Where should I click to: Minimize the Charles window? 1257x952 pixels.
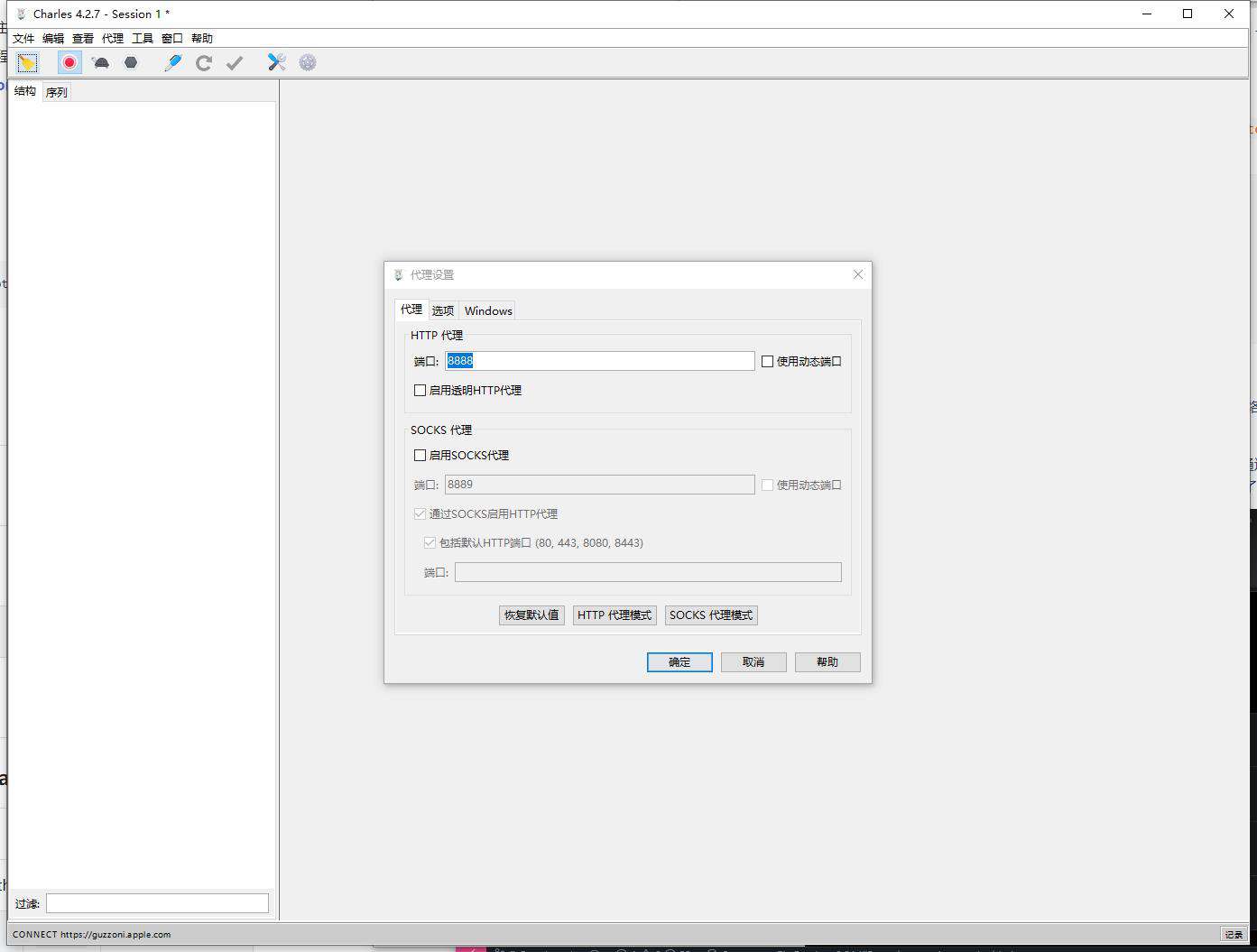[x=1147, y=14]
